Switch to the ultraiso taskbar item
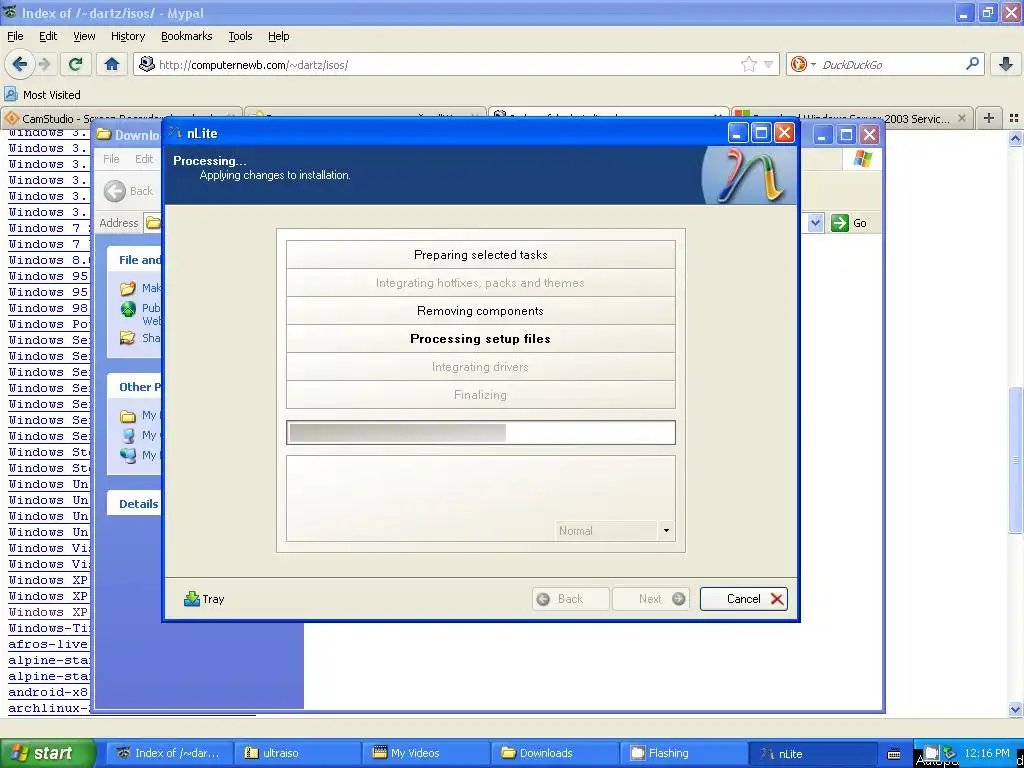Screen dimensions: 1024x768 295,753
